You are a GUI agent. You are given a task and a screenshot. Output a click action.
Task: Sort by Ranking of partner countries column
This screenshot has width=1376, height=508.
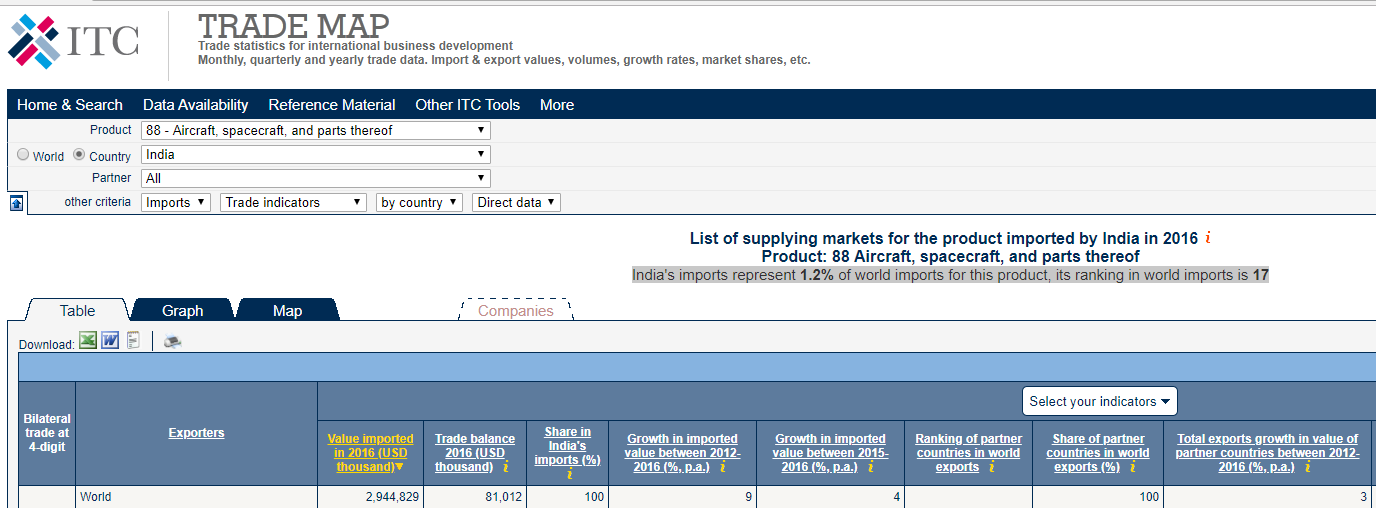[969, 453]
